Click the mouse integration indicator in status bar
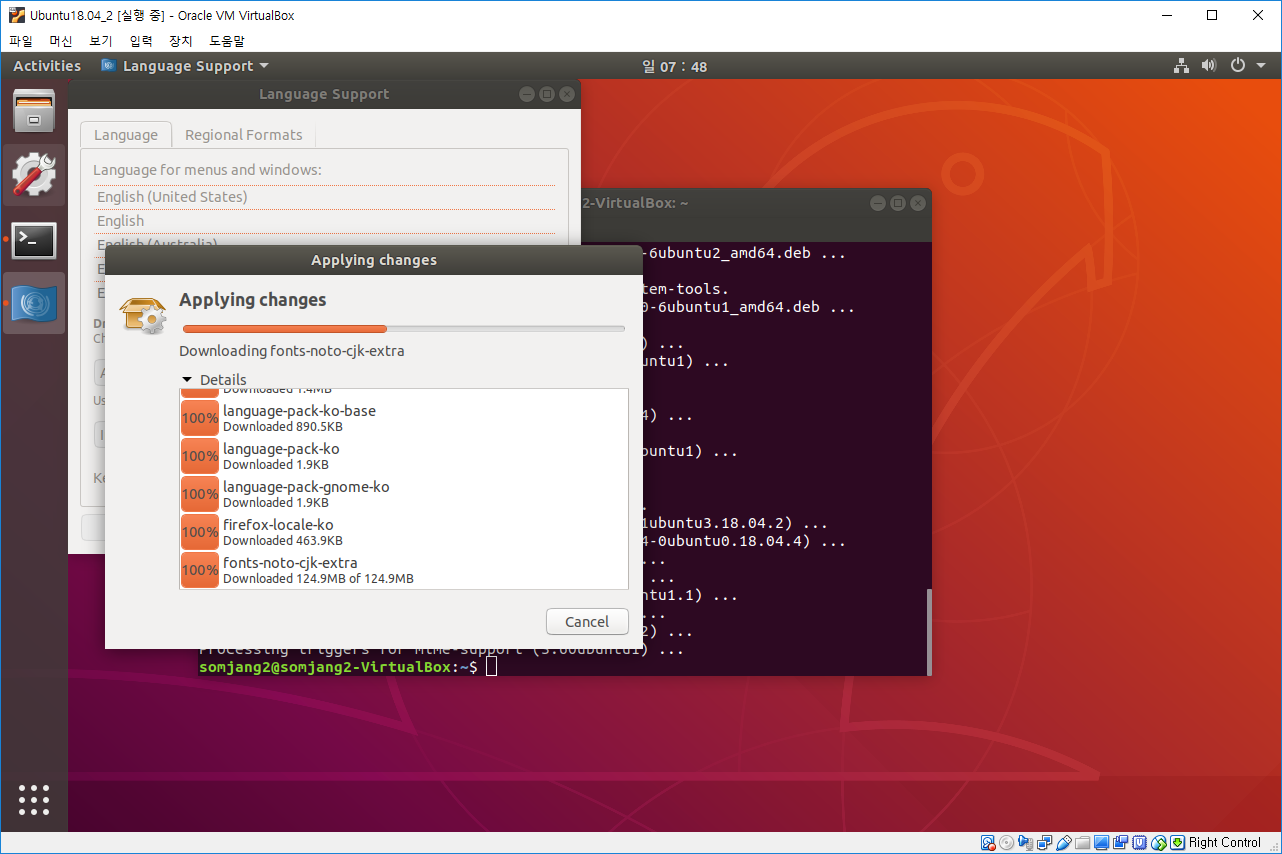The image size is (1282, 854). (x=1159, y=843)
